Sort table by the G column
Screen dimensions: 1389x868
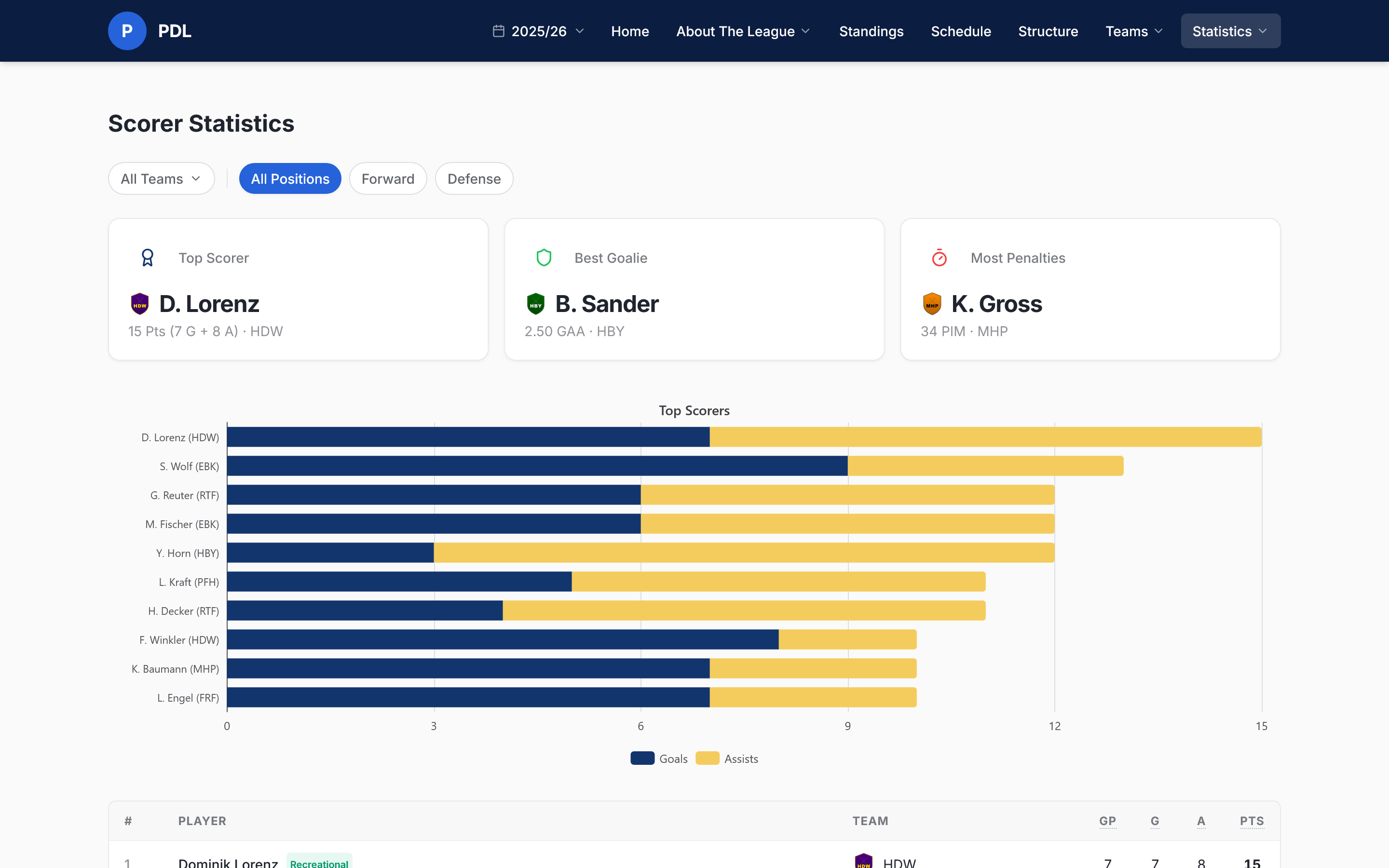pos(1154,821)
